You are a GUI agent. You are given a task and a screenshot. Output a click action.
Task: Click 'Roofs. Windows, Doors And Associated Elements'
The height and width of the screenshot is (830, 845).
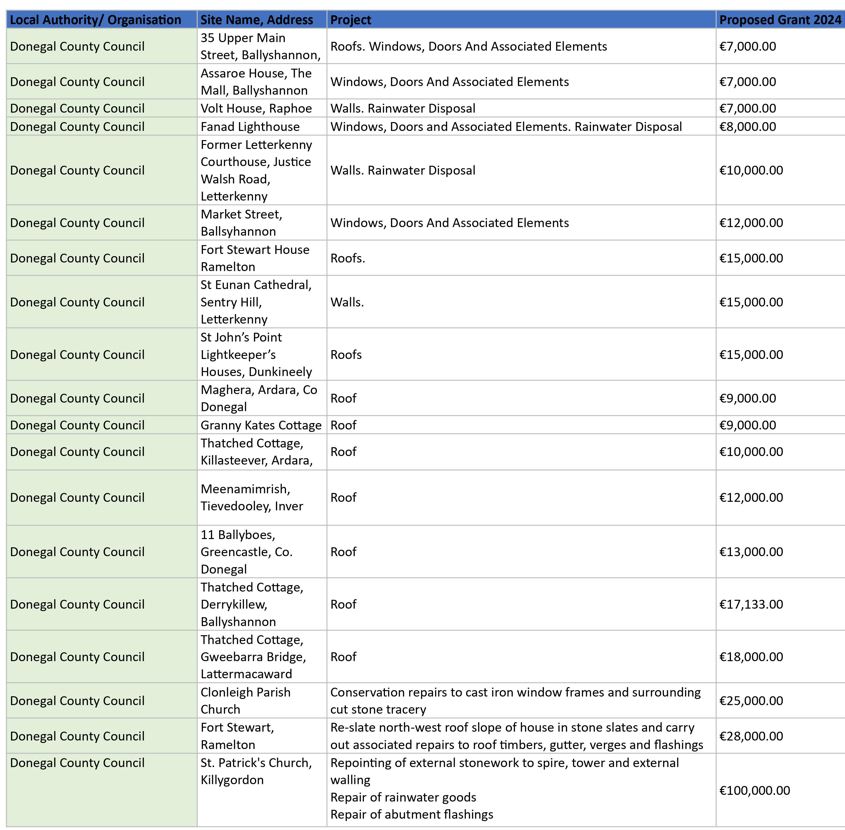click(468, 46)
